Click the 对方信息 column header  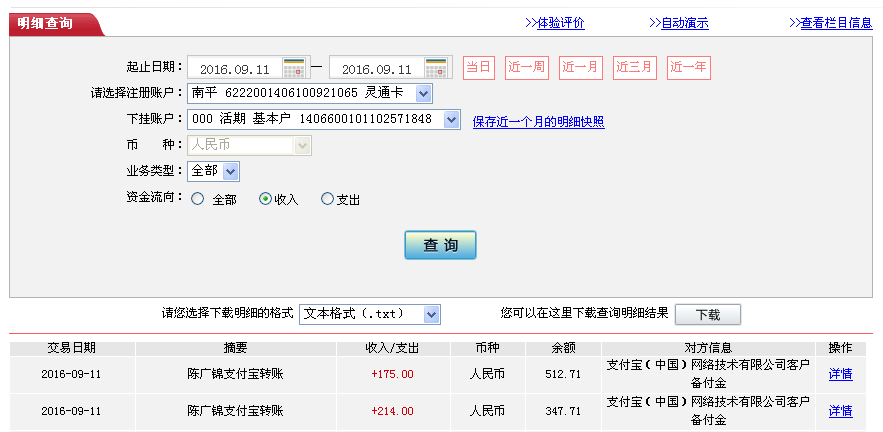click(708, 348)
